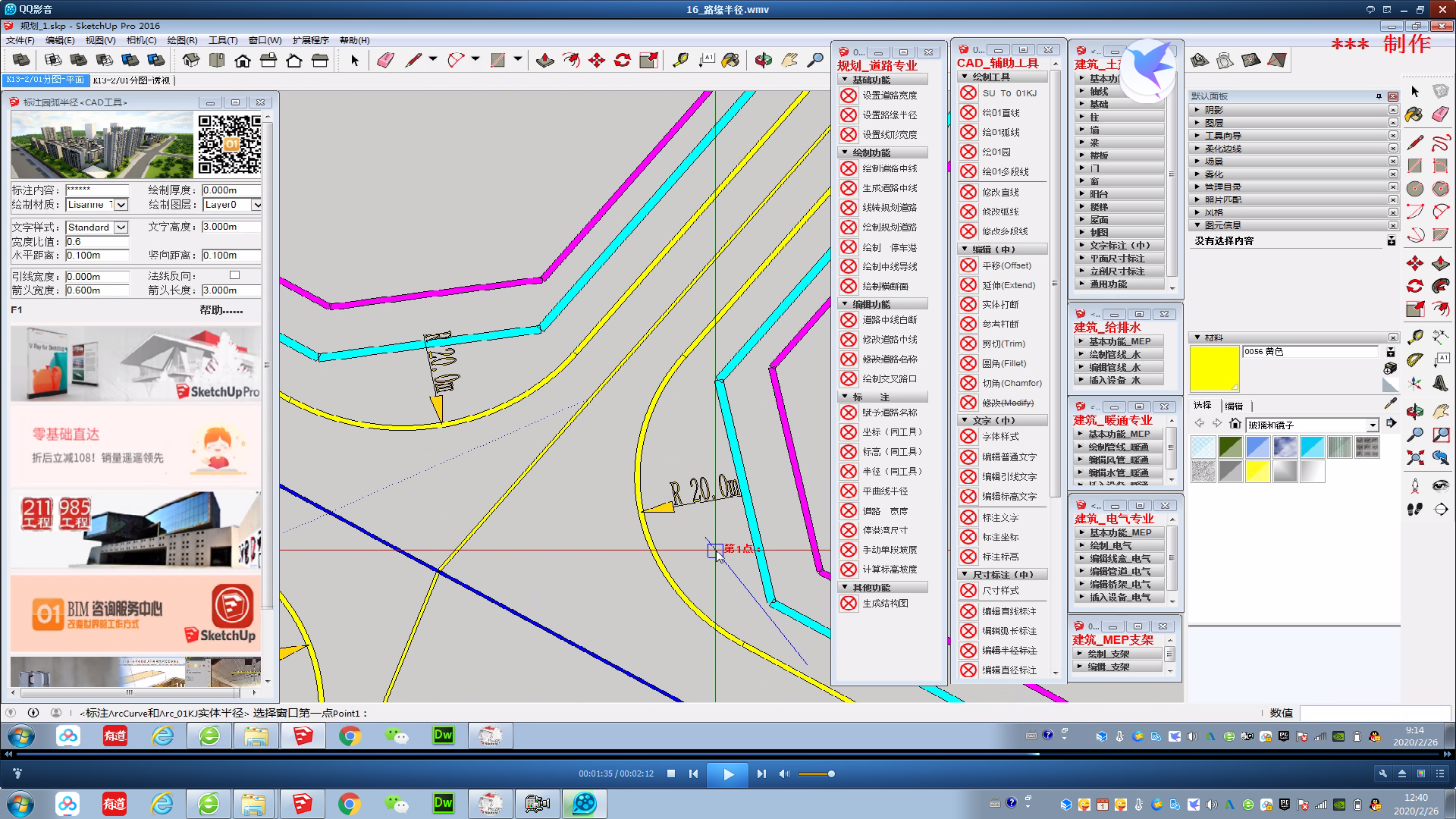Image resolution: width=1456 pixels, height=819 pixels.
Task: Choose the Pencil line tool in top toolbar
Action: coord(413,61)
